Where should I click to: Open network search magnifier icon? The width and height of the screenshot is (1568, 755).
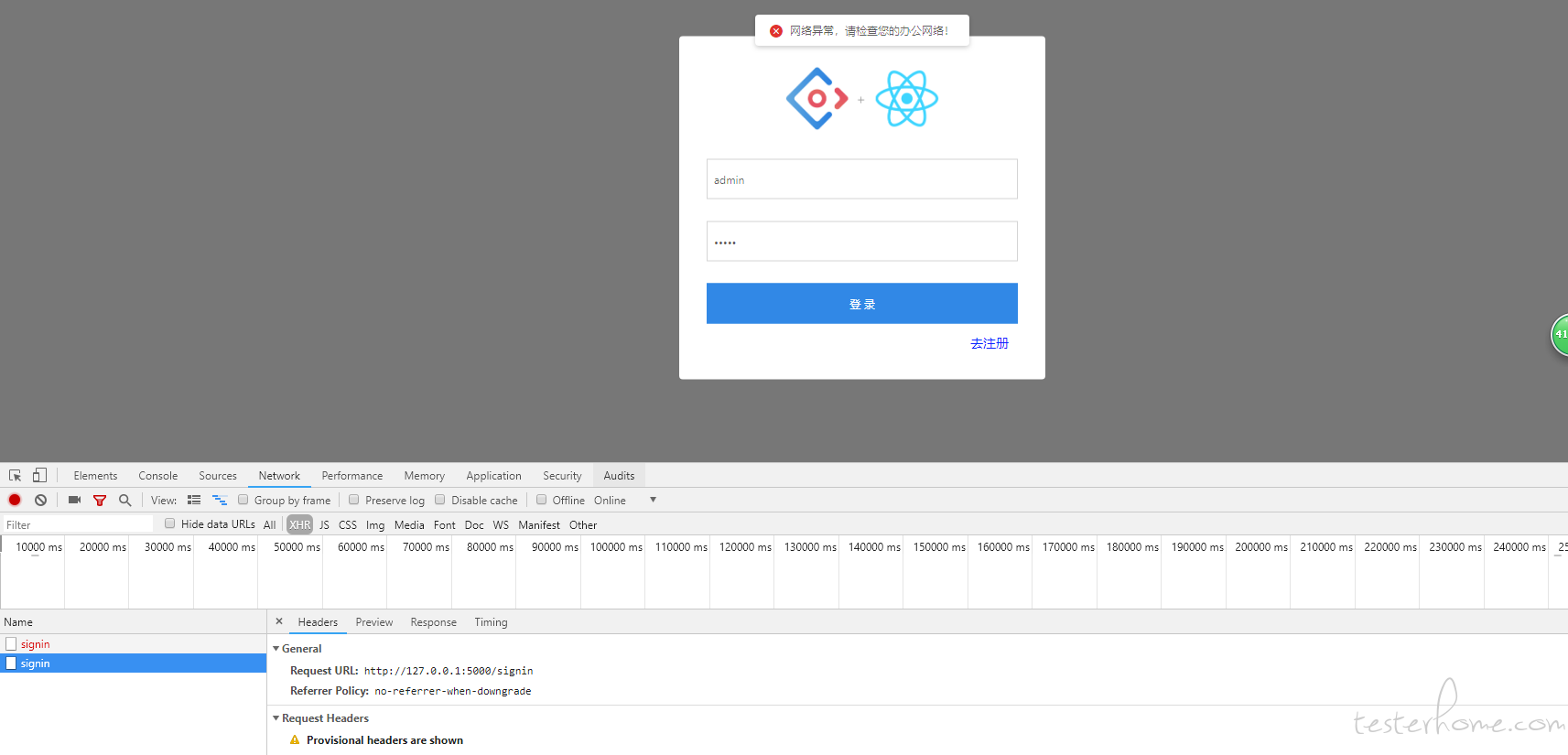(x=125, y=500)
